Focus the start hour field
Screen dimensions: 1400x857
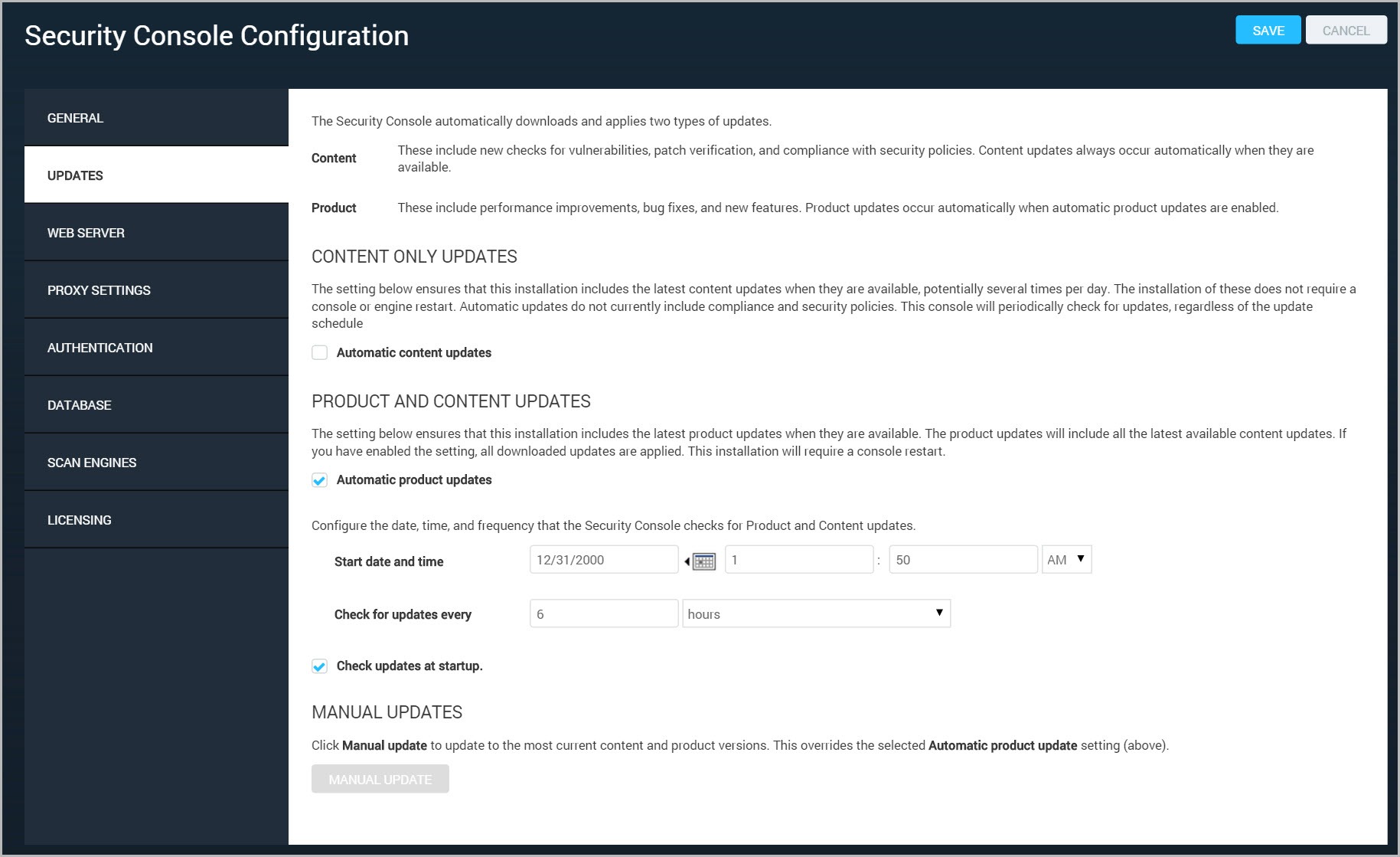pyautogui.click(x=798, y=560)
